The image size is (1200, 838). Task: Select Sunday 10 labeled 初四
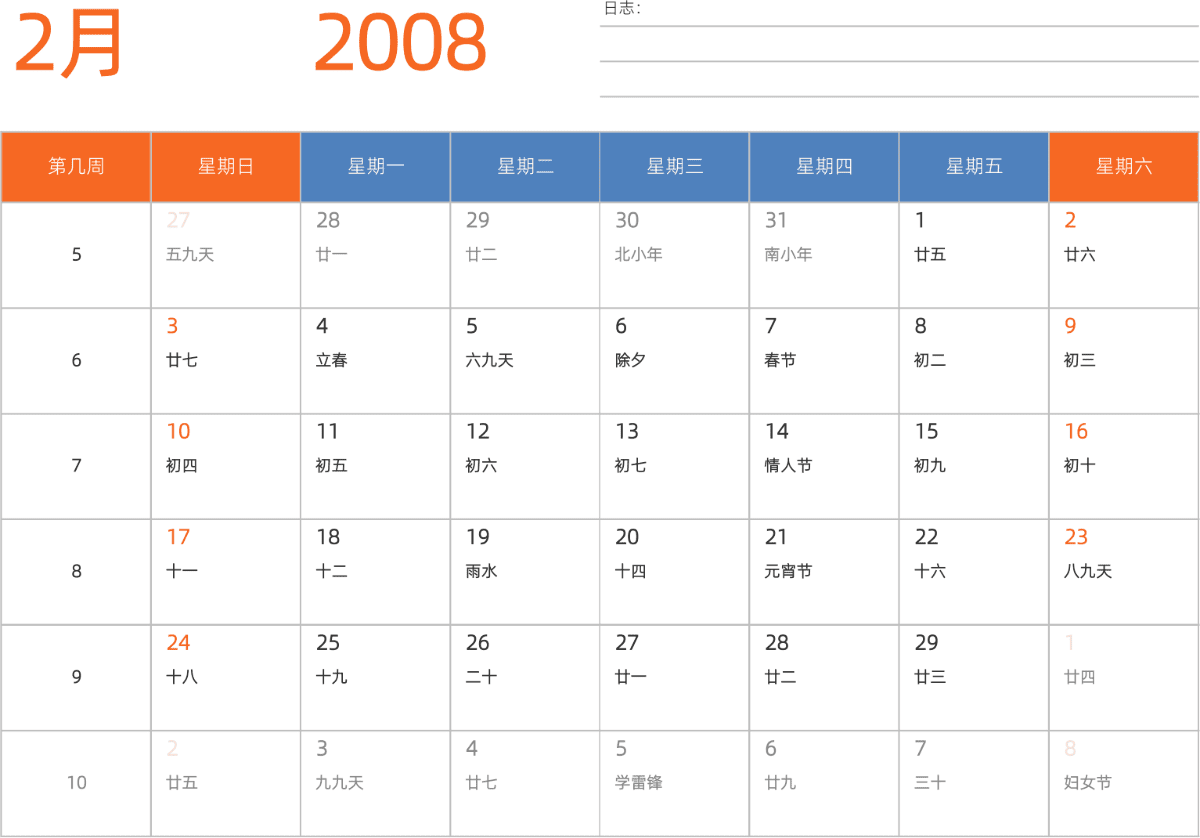tap(226, 466)
